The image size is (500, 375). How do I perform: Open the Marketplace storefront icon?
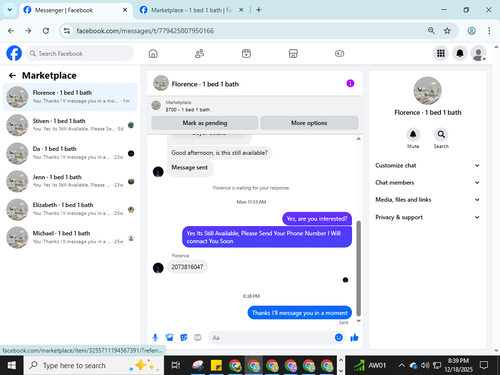point(293,53)
